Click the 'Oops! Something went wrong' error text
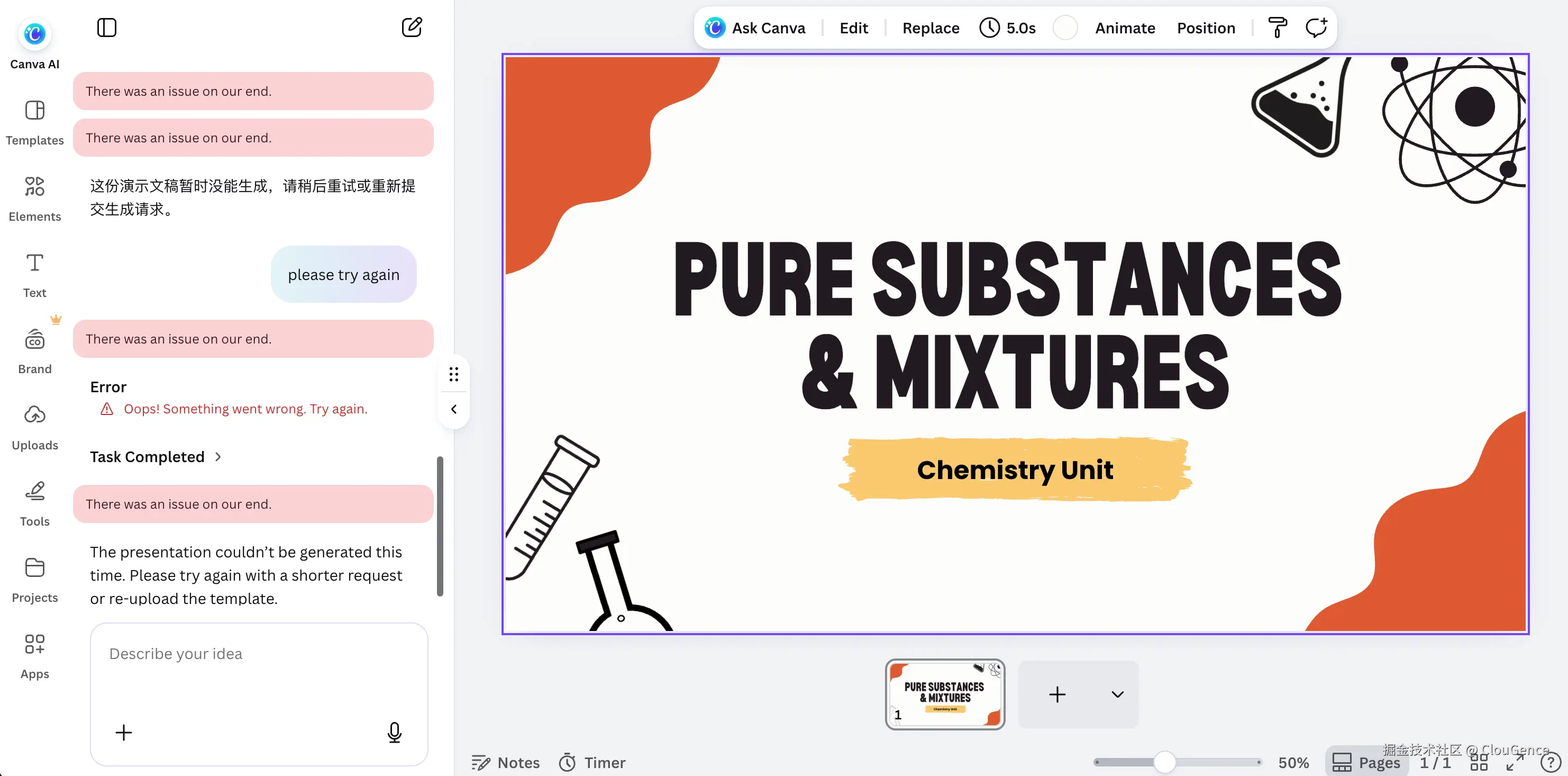The height and width of the screenshot is (776, 1568). point(245,409)
